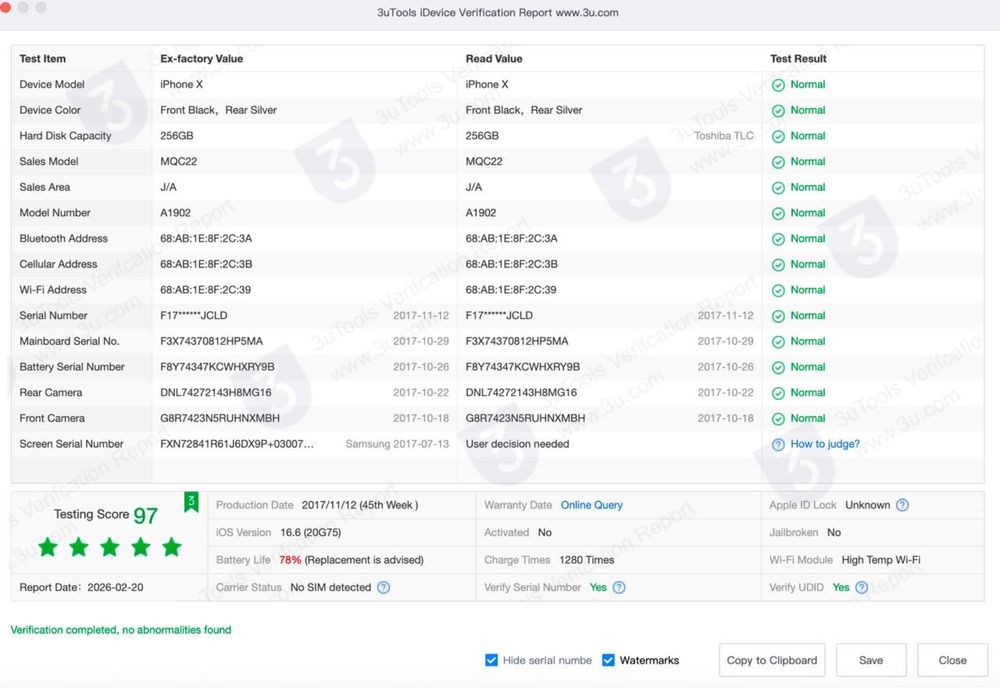Select the Report Date 2026-02-20 text
Image resolution: width=1000 pixels, height=688 pixels.
(x=81, y=587)
